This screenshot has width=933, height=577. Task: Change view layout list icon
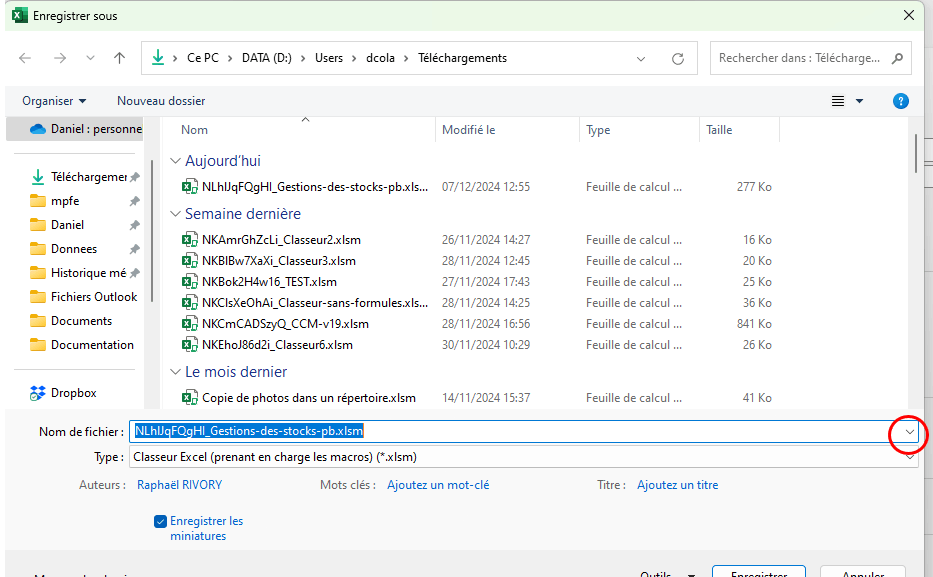[838, 101]
